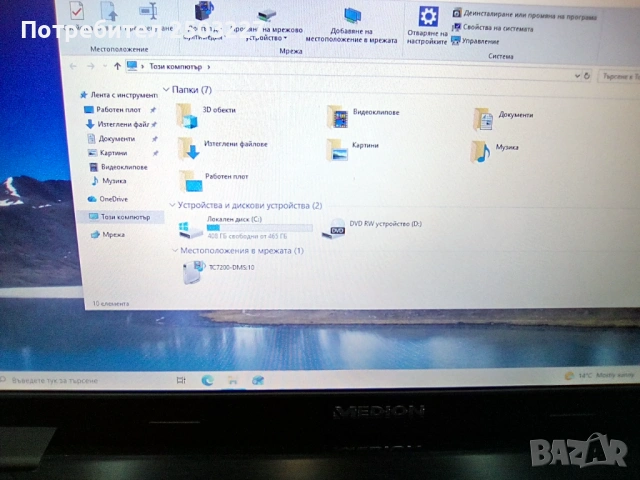The width and height of the screenshot is (640, 480).
Task: Open the Музика folder in main pane
Action: (494, 151)
